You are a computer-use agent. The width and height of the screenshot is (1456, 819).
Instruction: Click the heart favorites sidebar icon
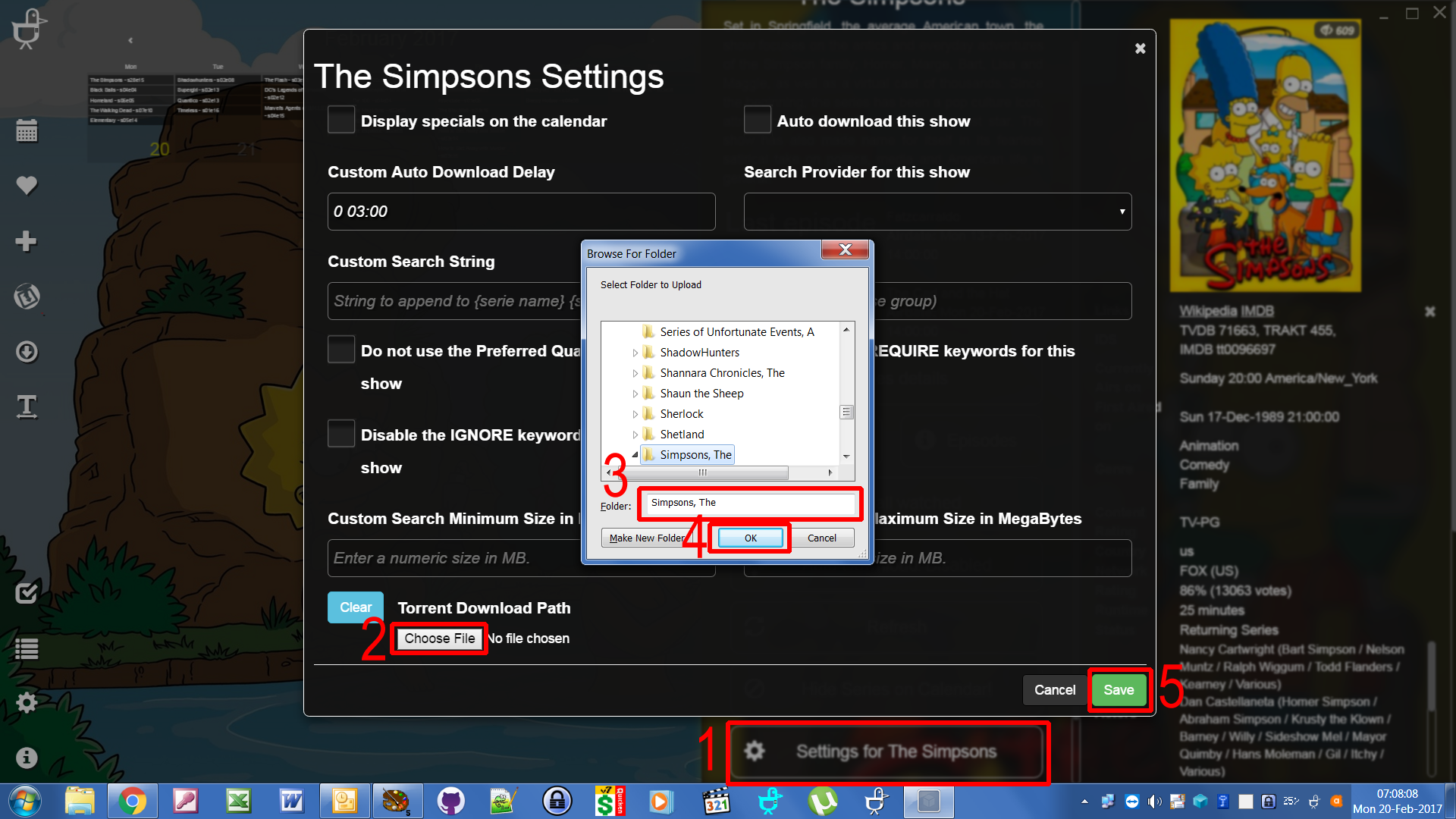pyautogui.click(x=27, y=185)
